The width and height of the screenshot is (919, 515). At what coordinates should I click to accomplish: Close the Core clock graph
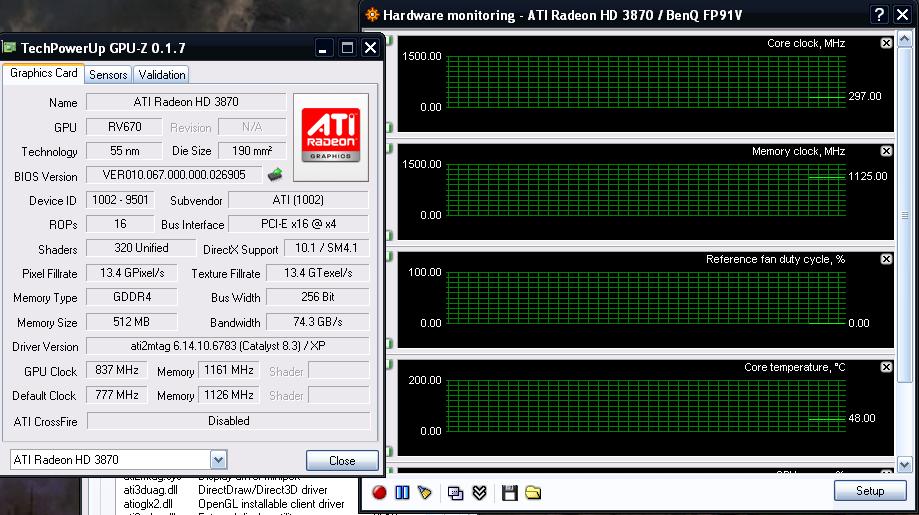tap(886, 43)
